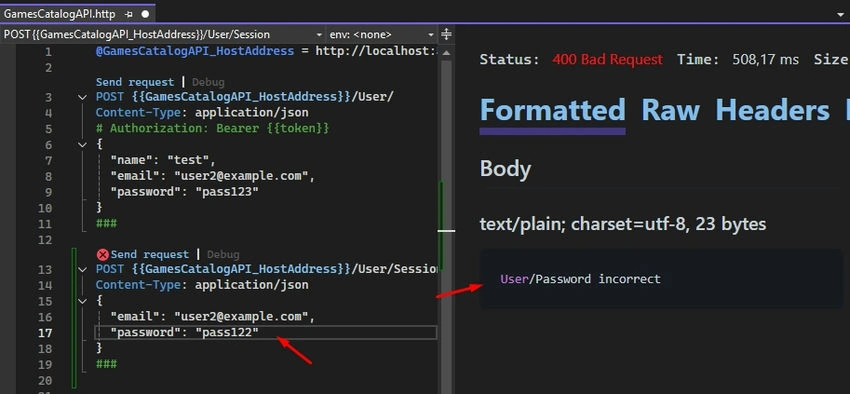Collapse the JSON body starting at line 6

click(x=82, y=145)
